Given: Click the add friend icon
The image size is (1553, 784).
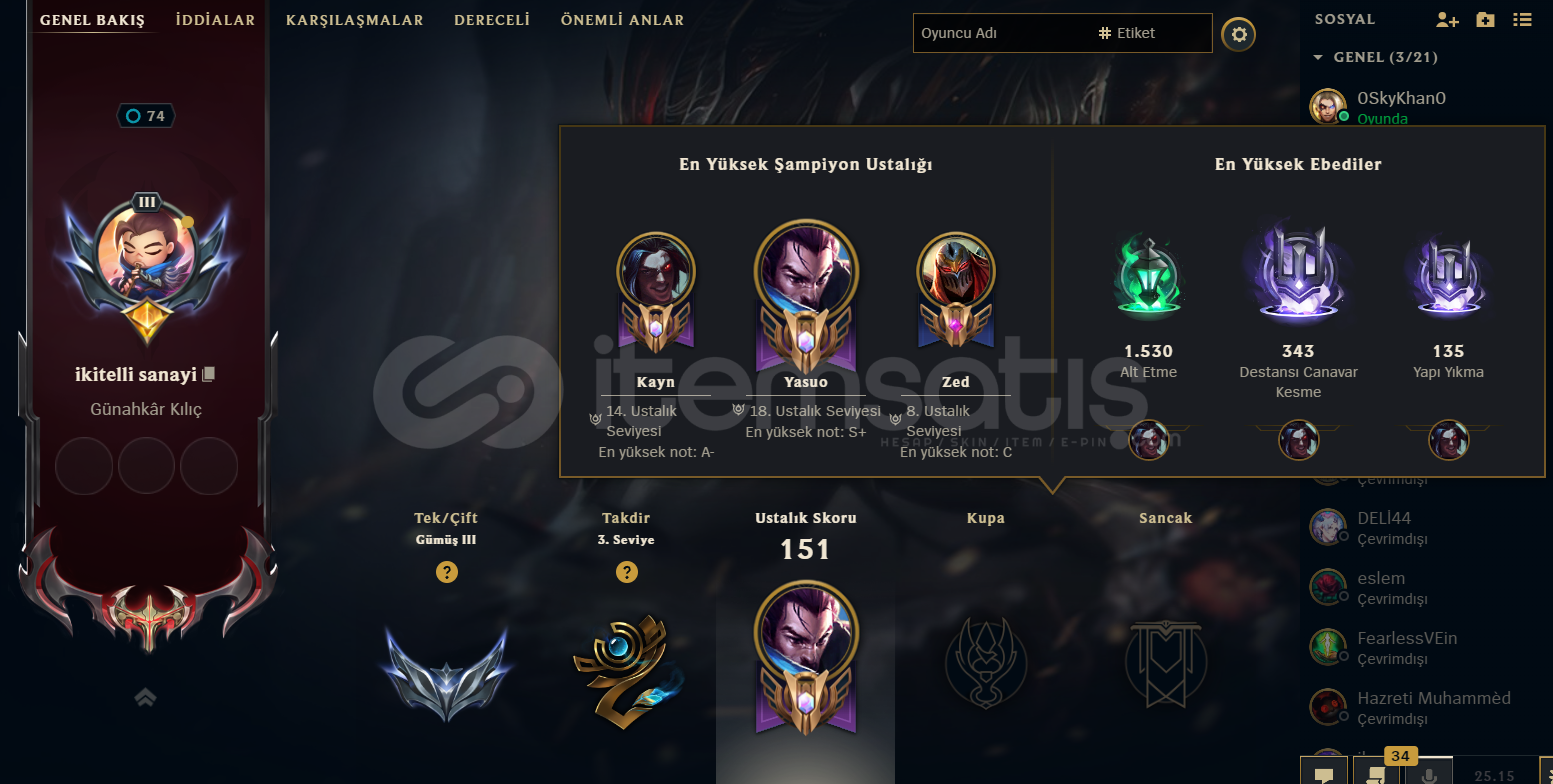Looking at the screenshot, I should (1446, 19).
